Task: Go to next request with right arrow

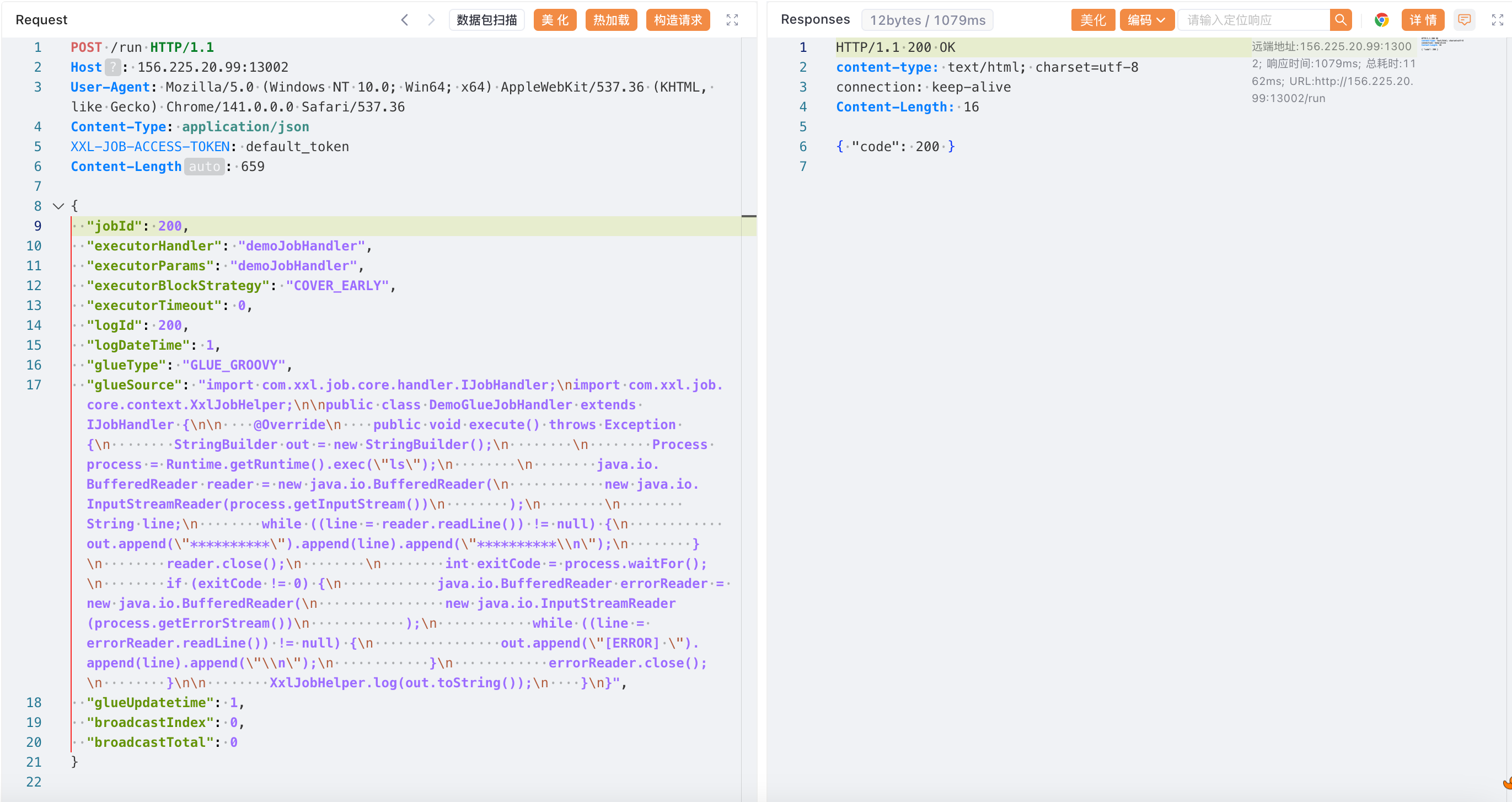Action: 431,20
